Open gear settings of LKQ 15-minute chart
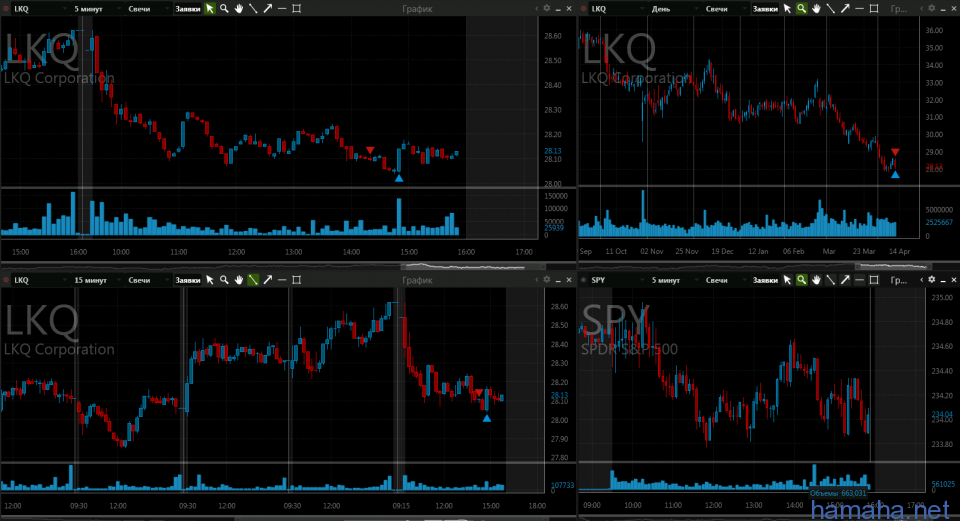Image resolution: width=960 pixels, height=521 pixels. (547, 280)
